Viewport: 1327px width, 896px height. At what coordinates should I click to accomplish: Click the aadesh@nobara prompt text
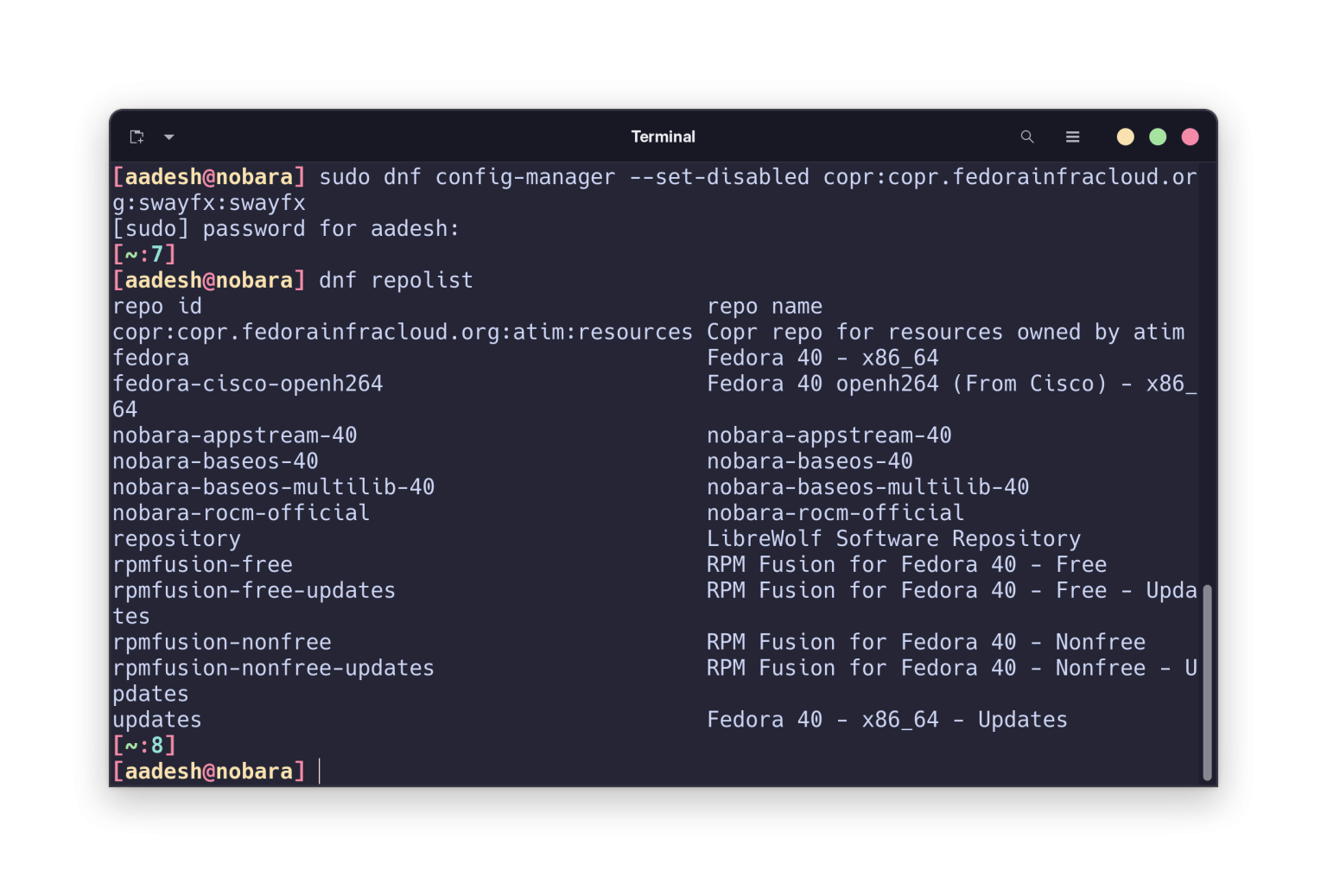(x=209, y=771)
